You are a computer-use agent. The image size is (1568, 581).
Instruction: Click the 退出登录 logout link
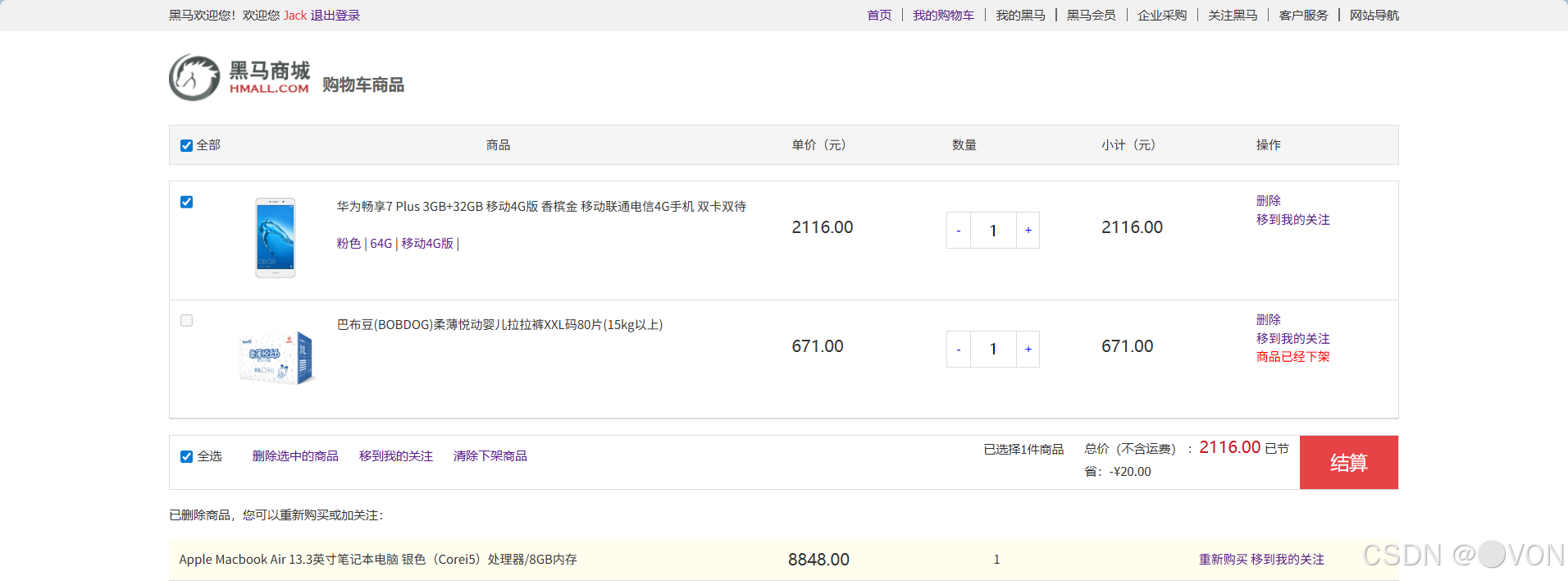click(335, 16)
